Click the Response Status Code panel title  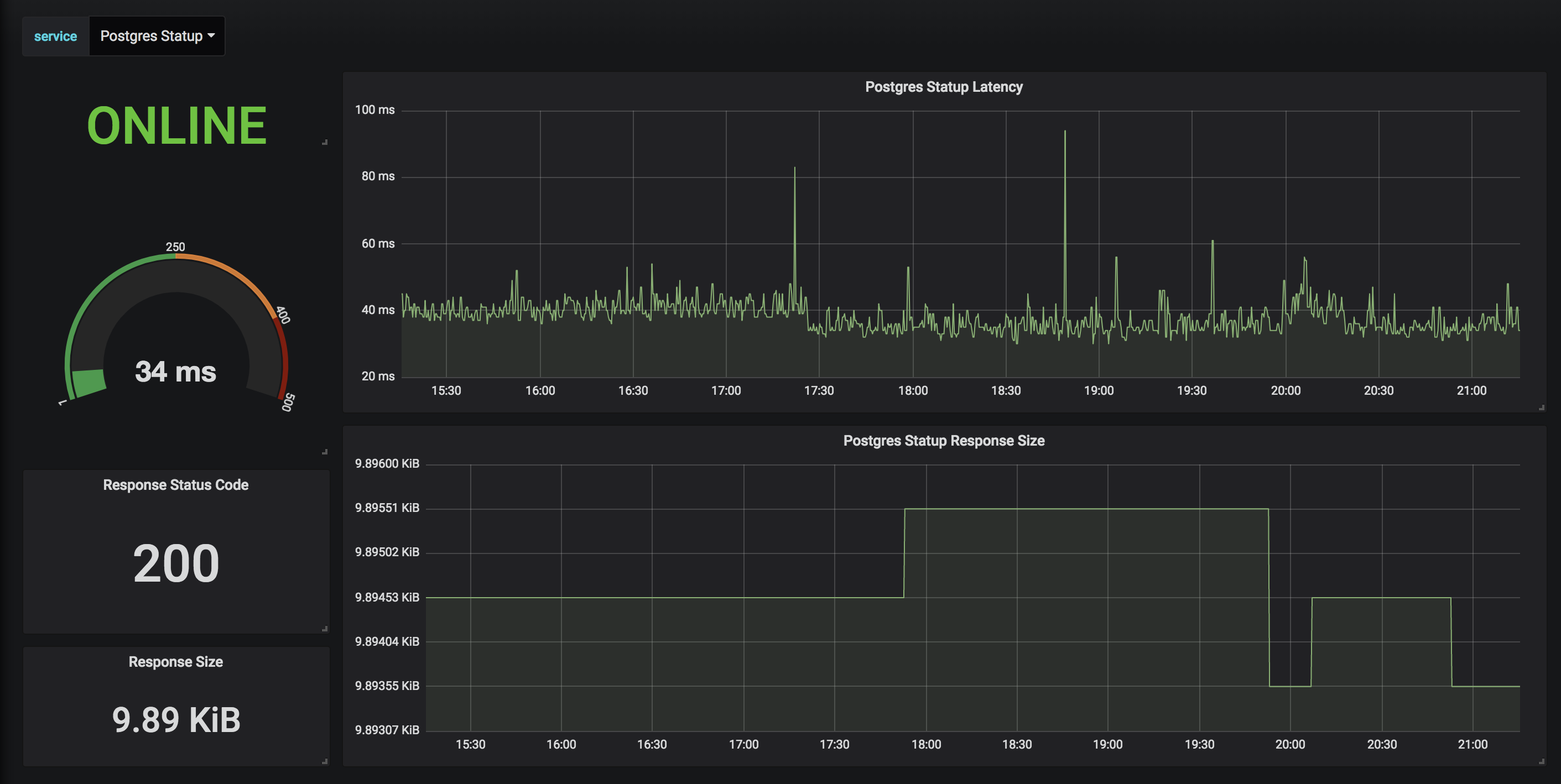176,485
